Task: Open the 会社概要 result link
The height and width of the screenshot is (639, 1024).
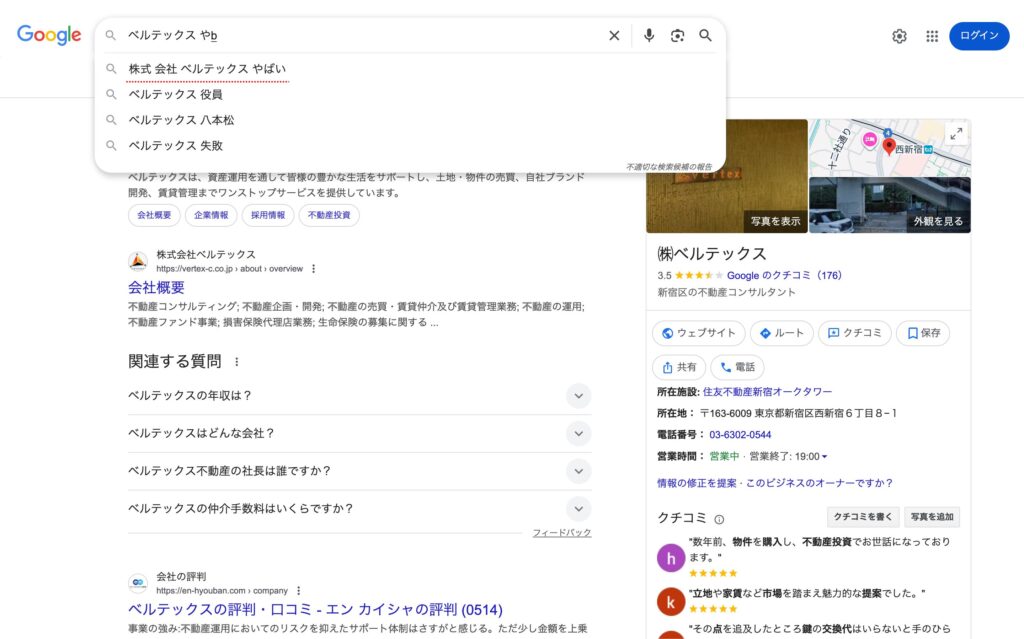Action: [156, 288]
